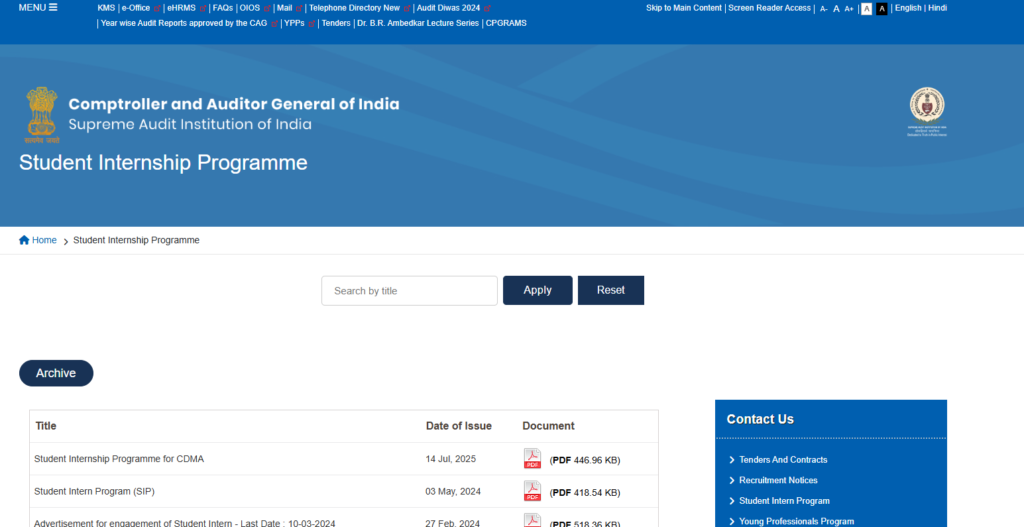This screenshot has height=527, width=1024.
Task: Increase font size with A+ control
Action: click(848, 8)
